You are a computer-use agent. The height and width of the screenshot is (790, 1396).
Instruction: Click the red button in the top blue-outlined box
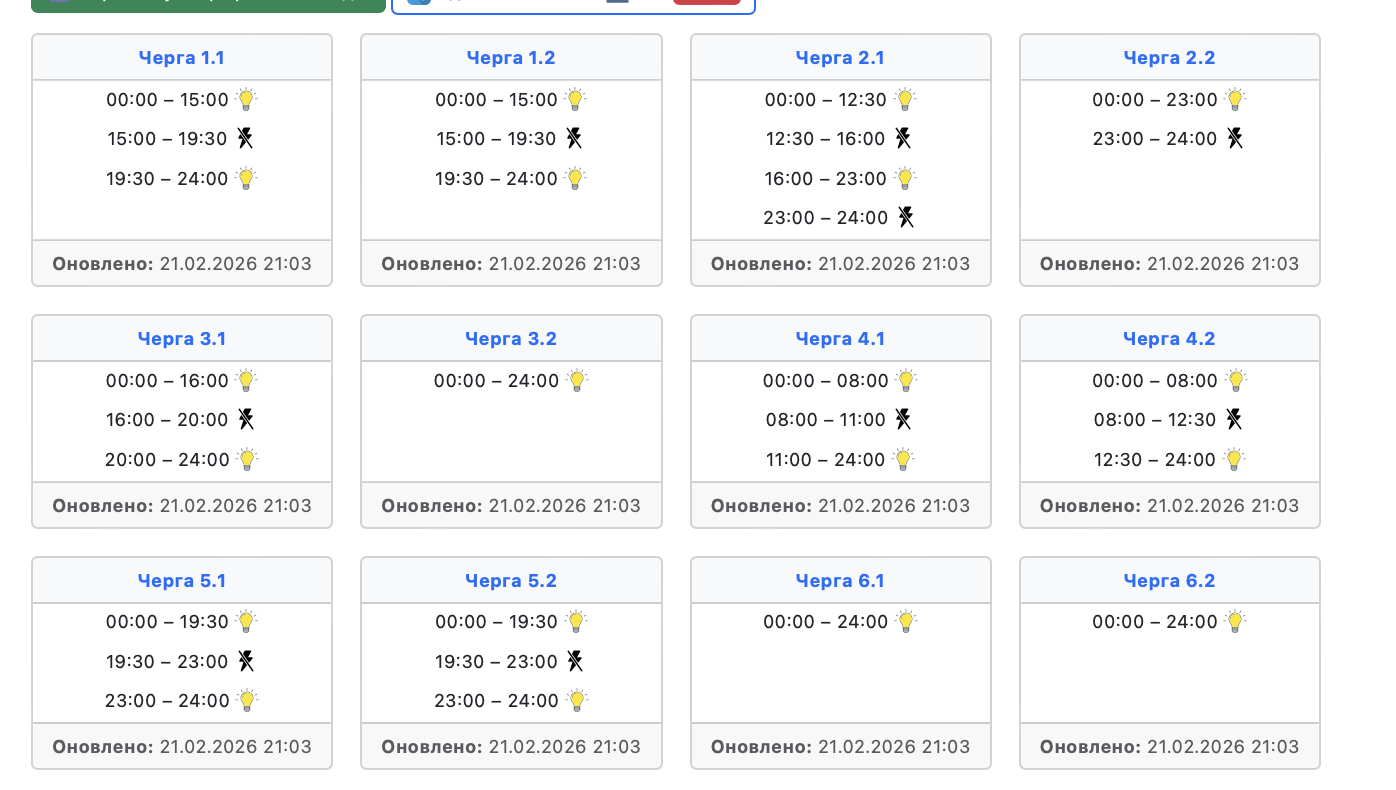coord(707,2)
